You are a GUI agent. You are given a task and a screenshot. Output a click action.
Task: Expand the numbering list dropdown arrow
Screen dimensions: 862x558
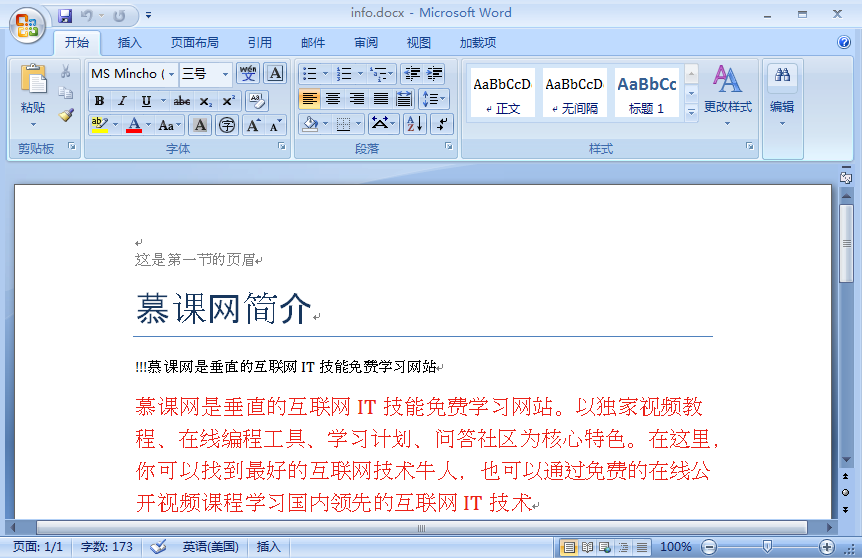[x=360, y=73]
